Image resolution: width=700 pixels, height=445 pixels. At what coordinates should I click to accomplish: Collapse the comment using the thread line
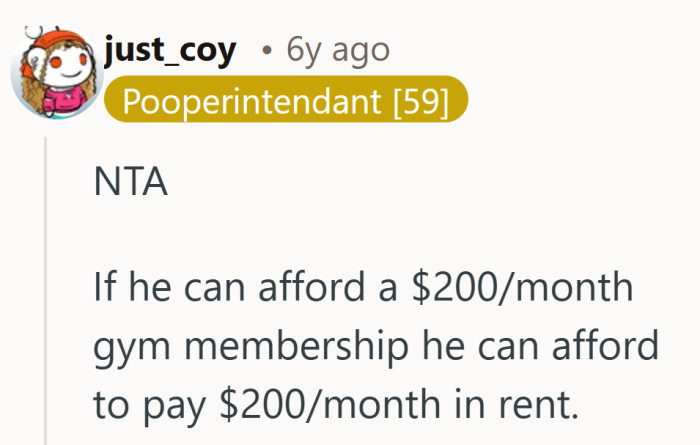coord(47,290)
